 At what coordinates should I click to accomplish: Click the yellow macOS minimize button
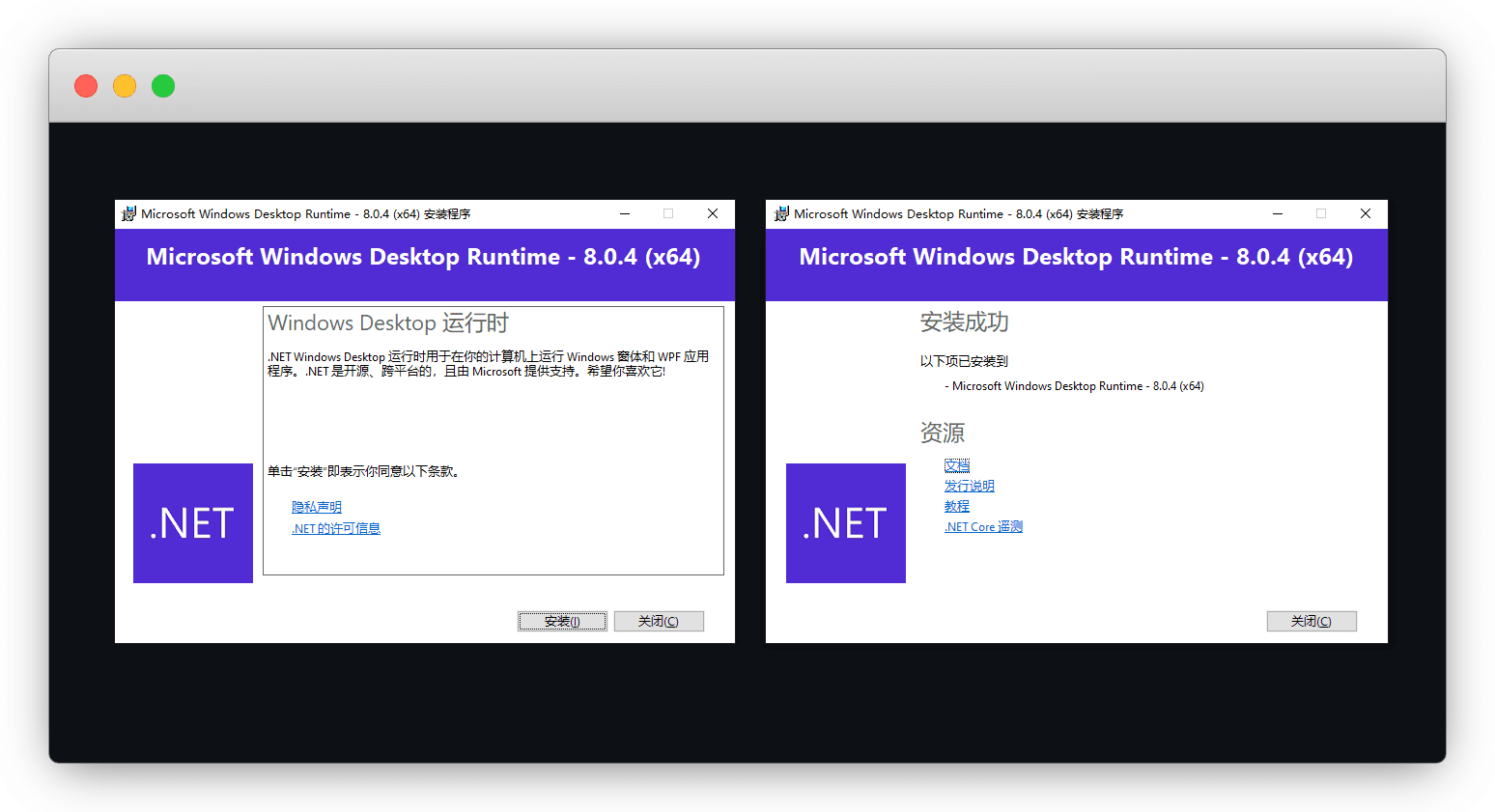[125, 86]
